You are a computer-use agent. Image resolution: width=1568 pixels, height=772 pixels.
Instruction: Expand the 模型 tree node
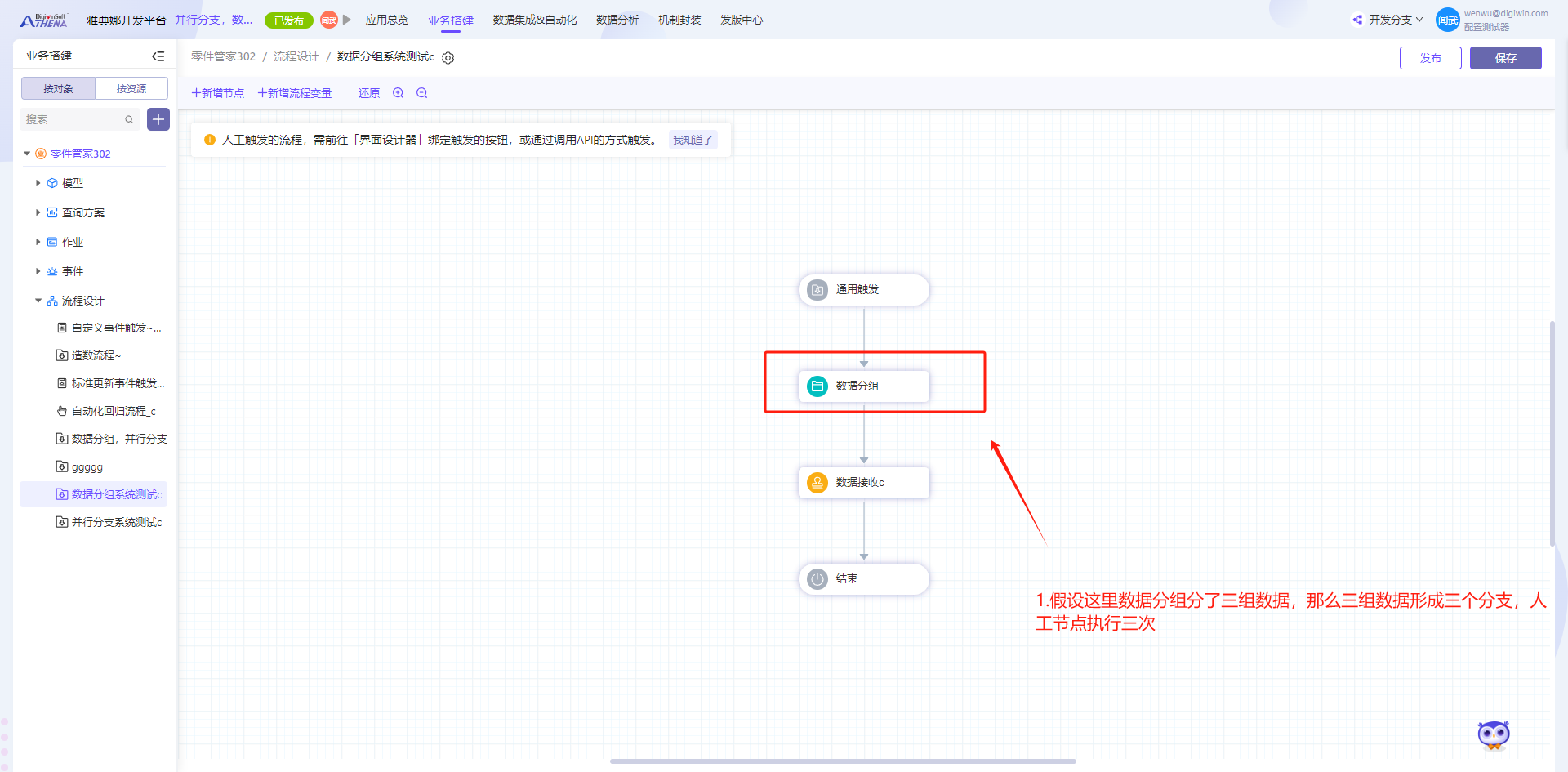point(38,183)
